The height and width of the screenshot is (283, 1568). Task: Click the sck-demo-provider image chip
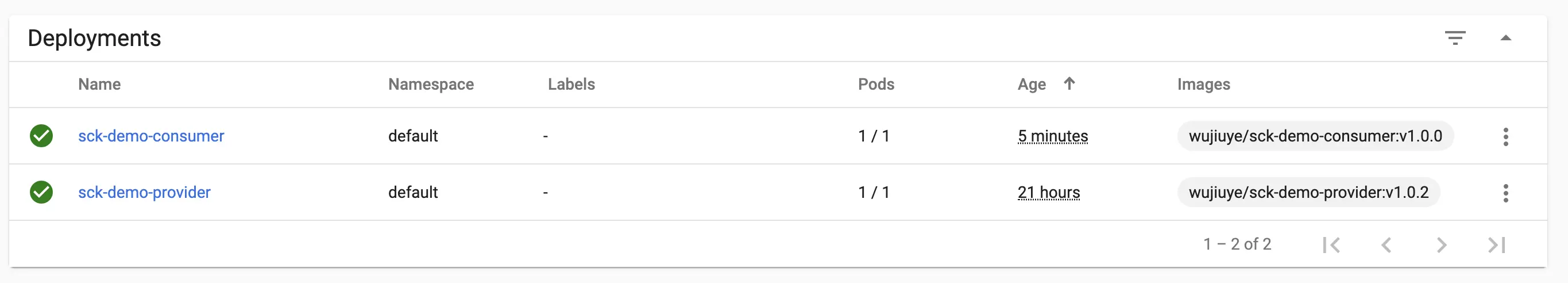click(1308, 192)
